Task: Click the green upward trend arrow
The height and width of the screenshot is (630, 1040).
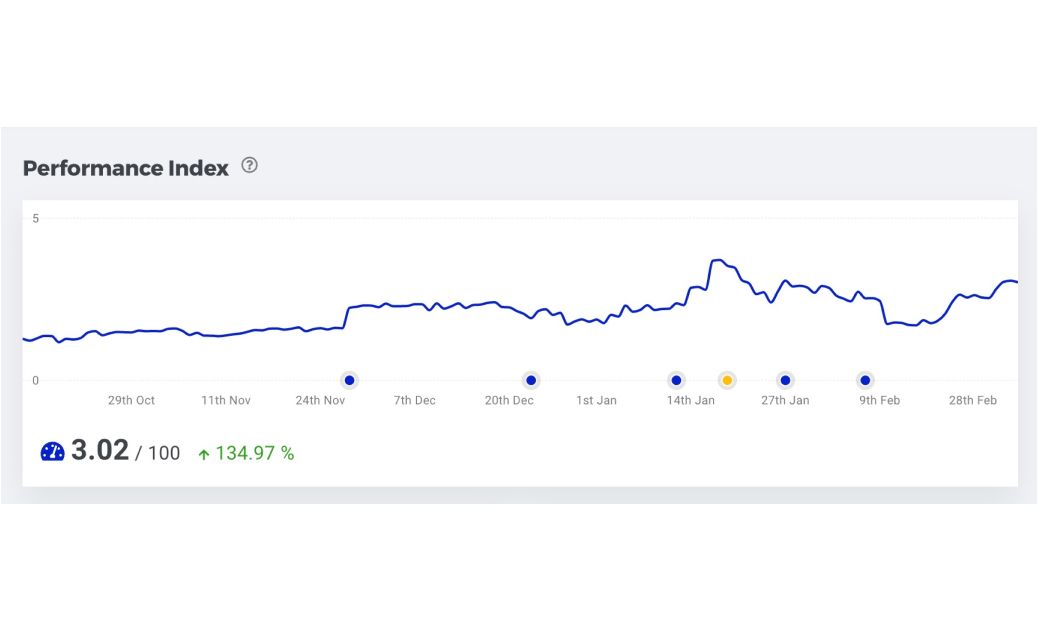Action: point(204,454)
